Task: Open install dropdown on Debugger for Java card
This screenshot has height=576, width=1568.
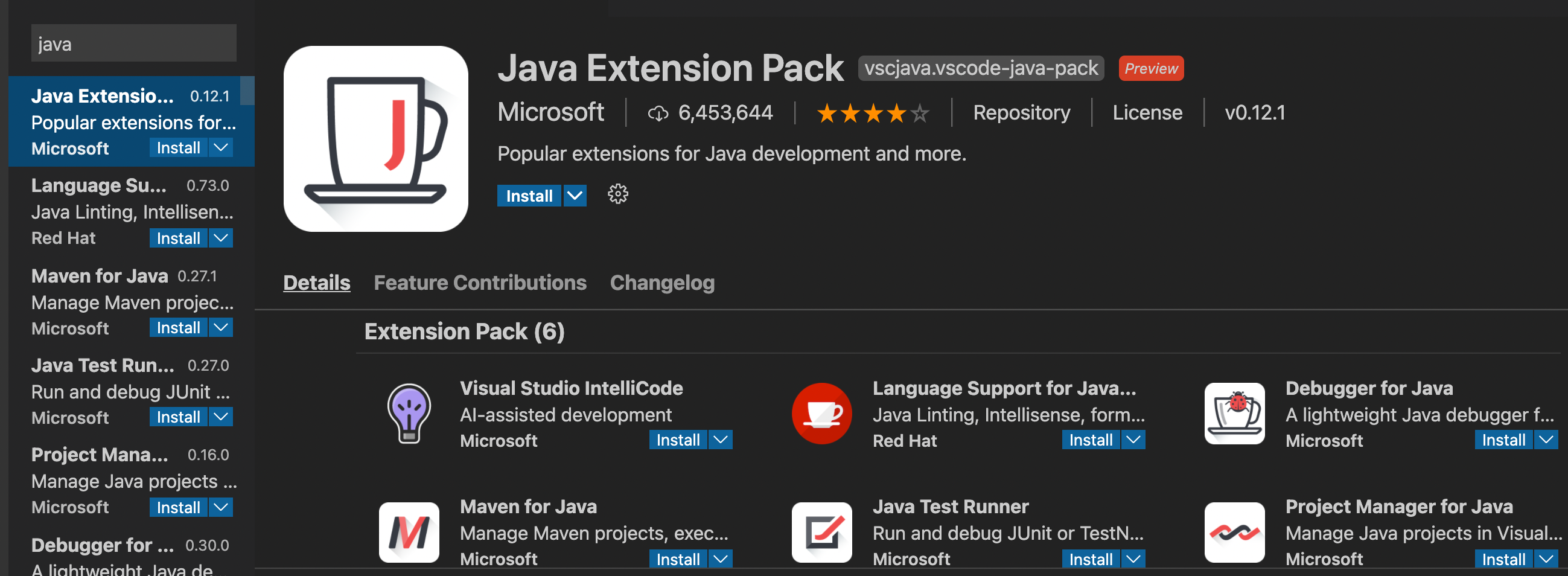Action: pyautogui.click(x=1546, y=440)
